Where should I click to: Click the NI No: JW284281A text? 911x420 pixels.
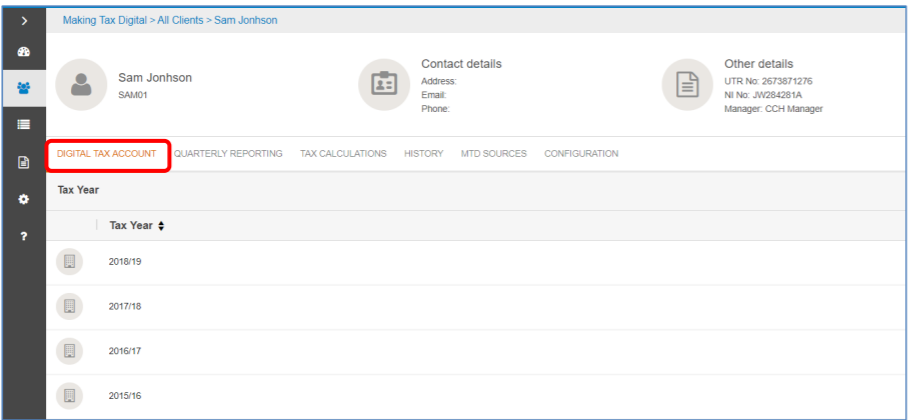pyautogui.click(x=763, y=95)
